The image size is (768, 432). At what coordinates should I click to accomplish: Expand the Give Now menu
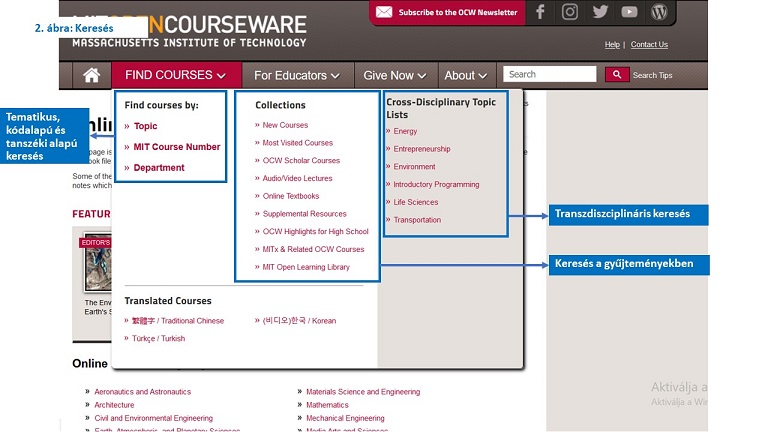click(x=395, y=75)
